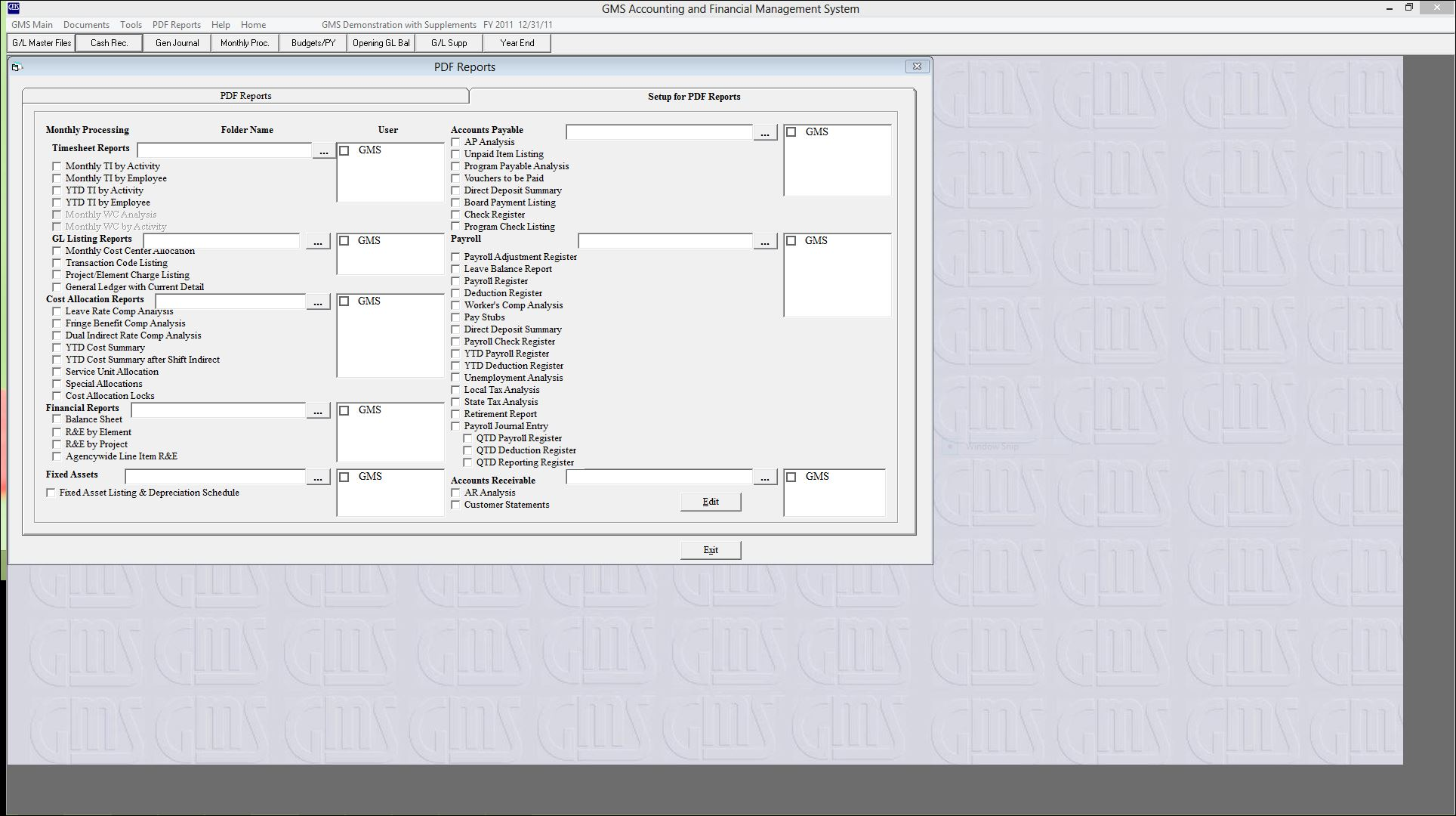Browse folder for GL Listing Reports

click(317, 242)
